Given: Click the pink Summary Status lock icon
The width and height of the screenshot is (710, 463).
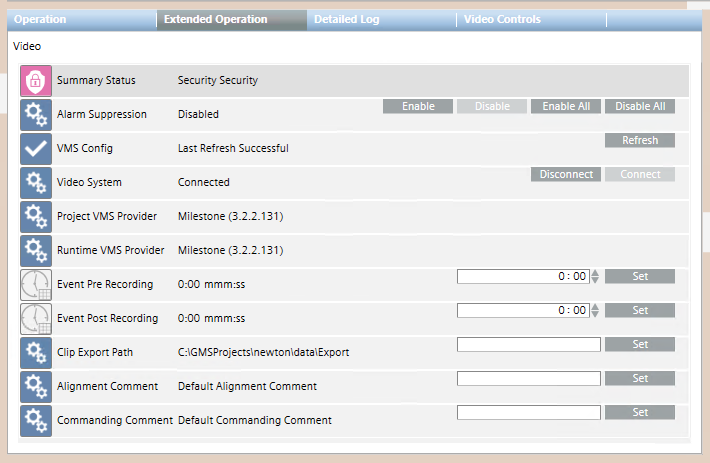Looking at the screenshot, I should [x=36, y=81].
